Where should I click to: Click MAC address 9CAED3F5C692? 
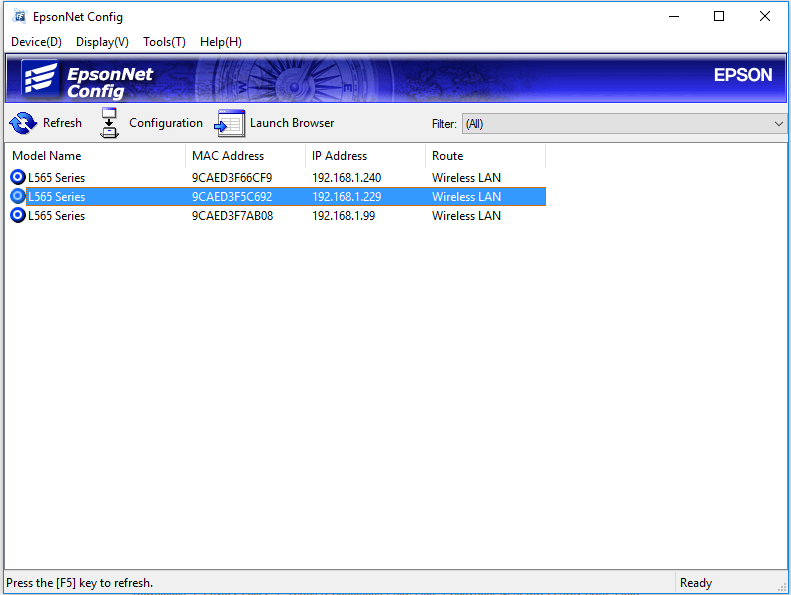coord(232,197)
